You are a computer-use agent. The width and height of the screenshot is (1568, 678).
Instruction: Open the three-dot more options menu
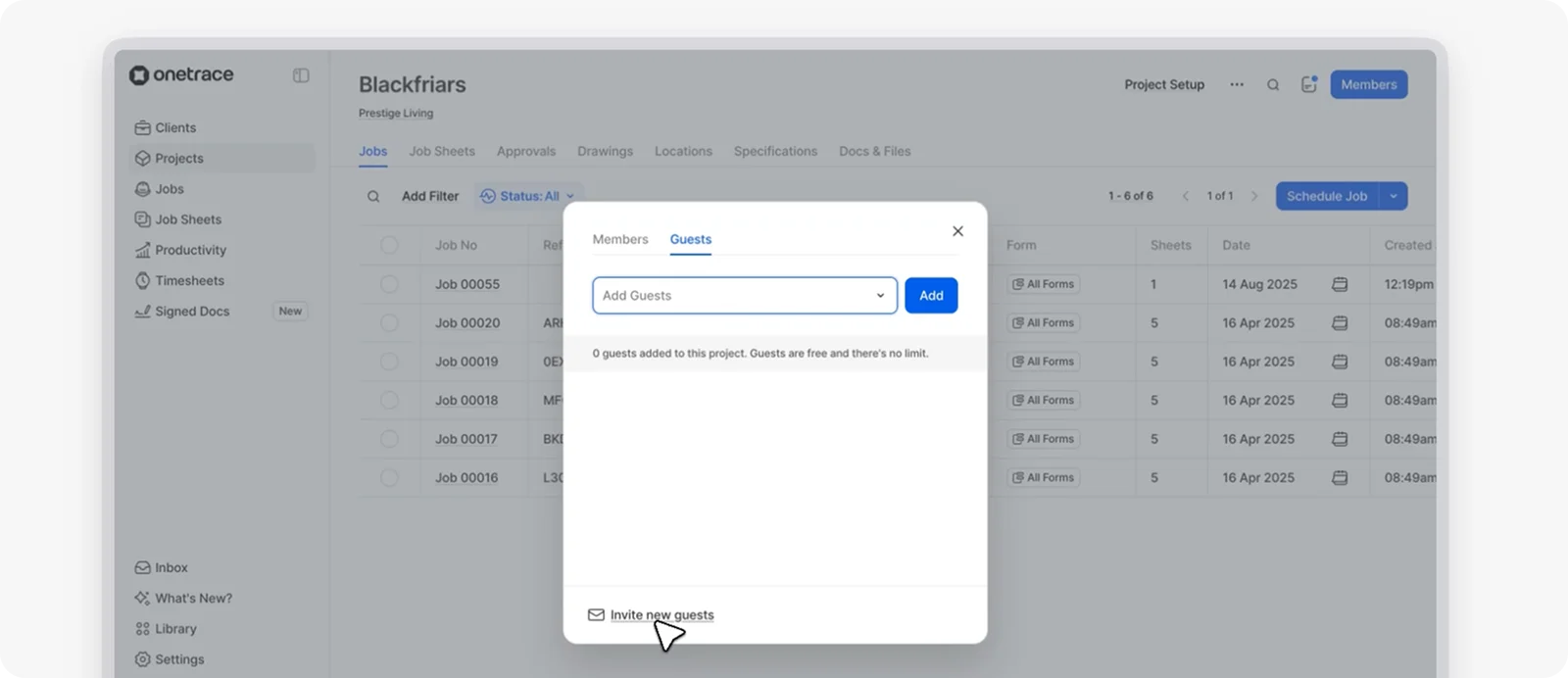1237,84
